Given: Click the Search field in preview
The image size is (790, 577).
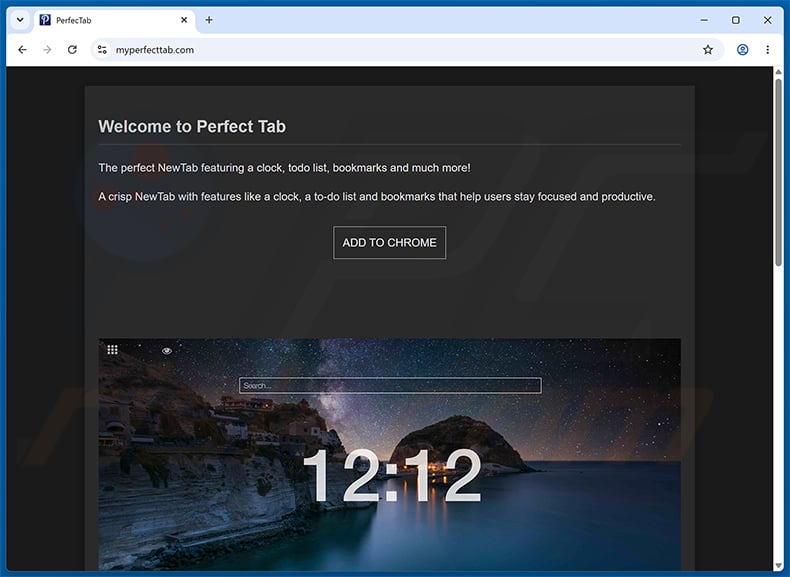Looking at the screenshot, I should click(x=390, y=386).
